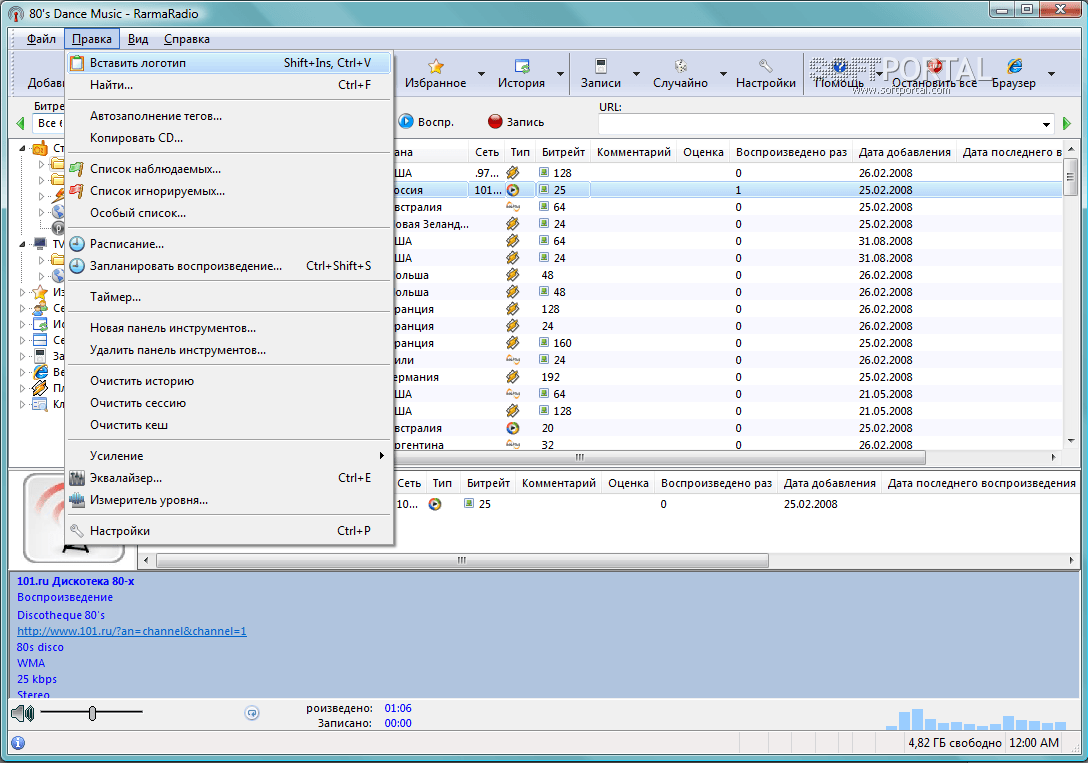1088x763 pixels.
Task: Click the volume slider handle
Action: 92,713
